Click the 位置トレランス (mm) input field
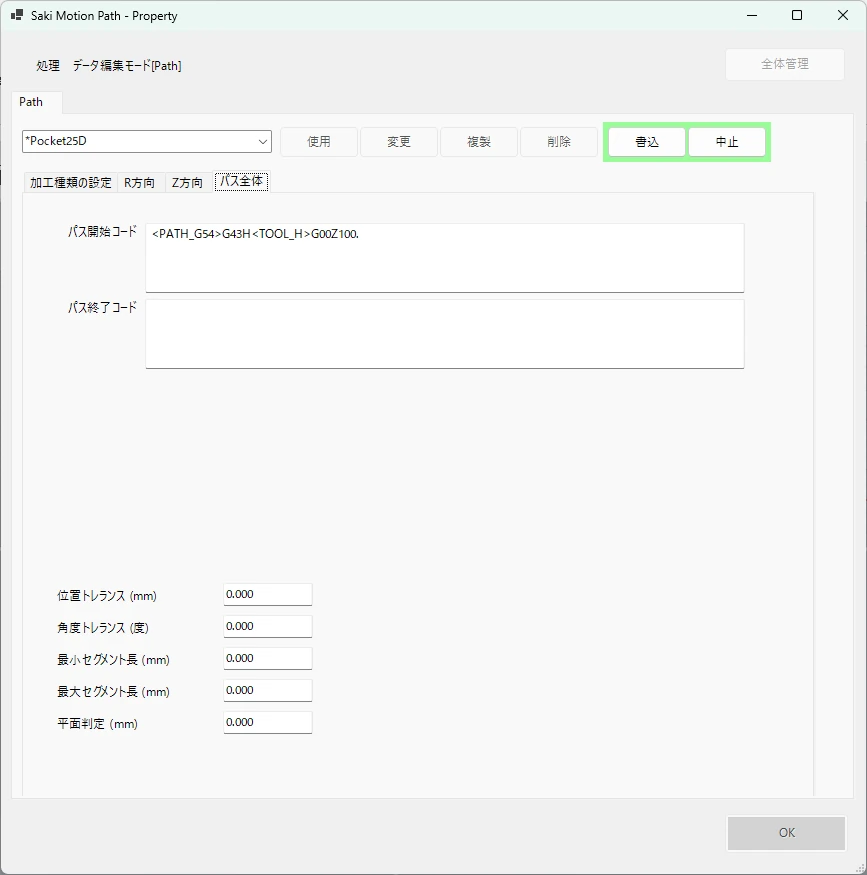Image resolution: width=867 pixels, height=875 pixels. [268, 595]
